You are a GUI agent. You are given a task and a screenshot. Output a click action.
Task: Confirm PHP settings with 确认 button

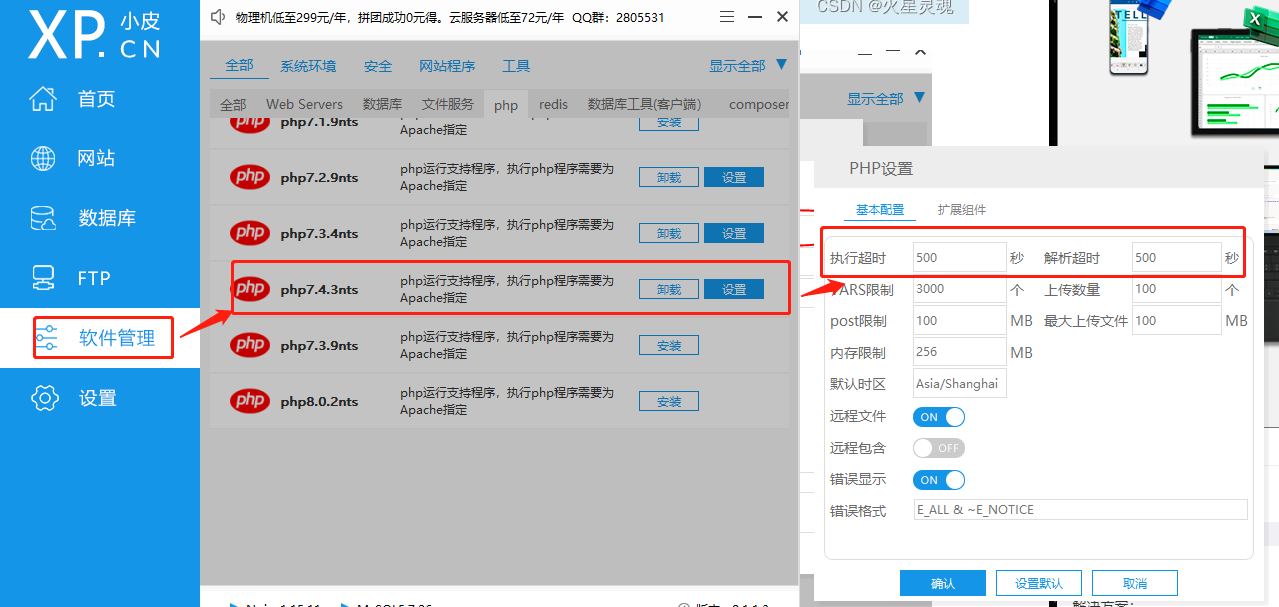(943, 583)
